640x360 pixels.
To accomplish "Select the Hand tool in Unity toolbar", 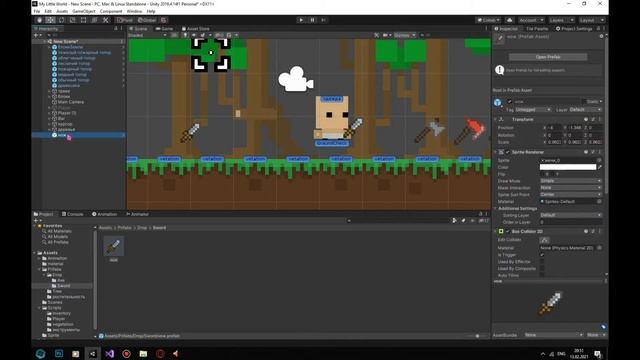I will 40,20.
